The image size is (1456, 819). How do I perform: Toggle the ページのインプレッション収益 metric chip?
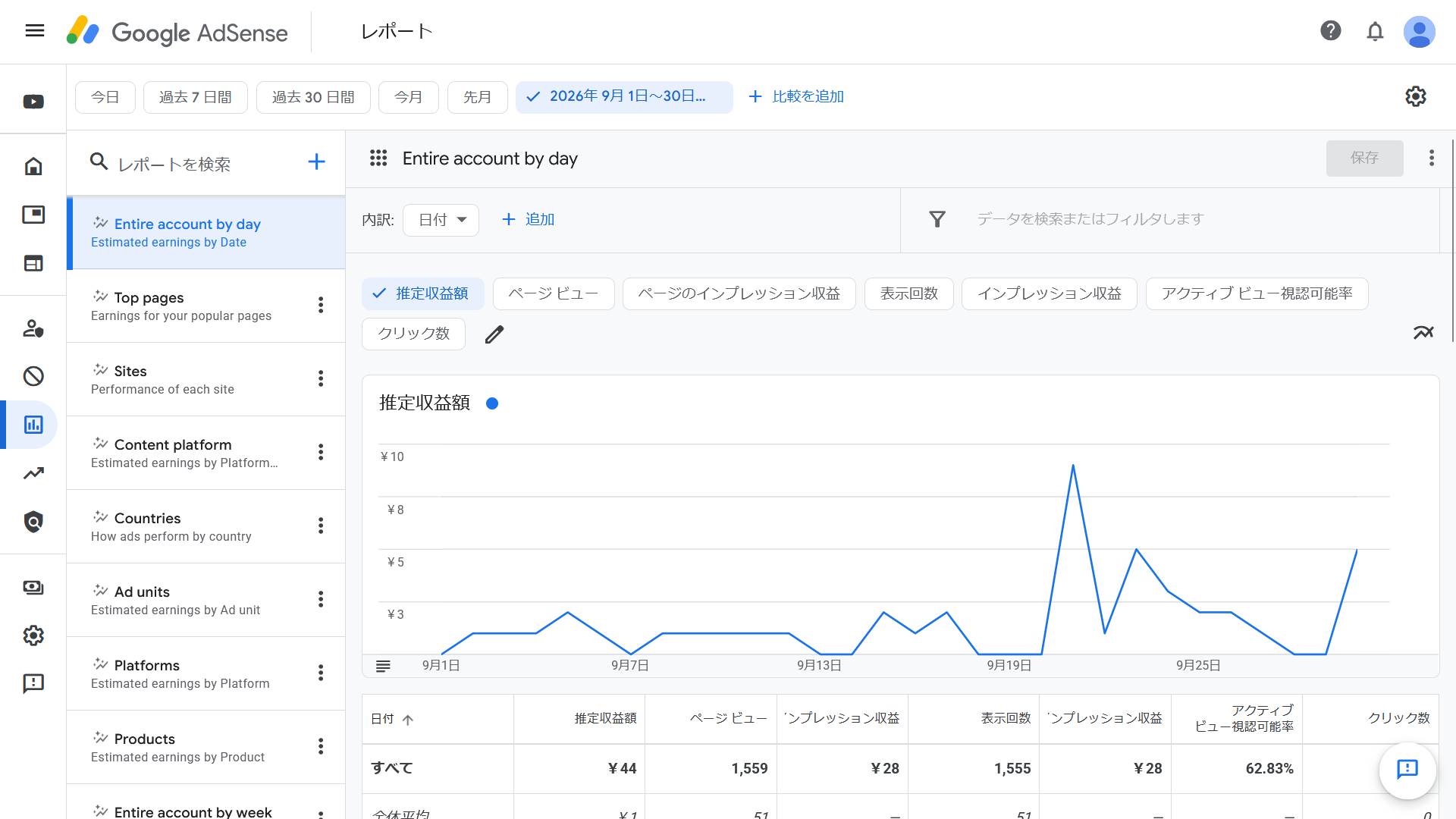[739, 293]
